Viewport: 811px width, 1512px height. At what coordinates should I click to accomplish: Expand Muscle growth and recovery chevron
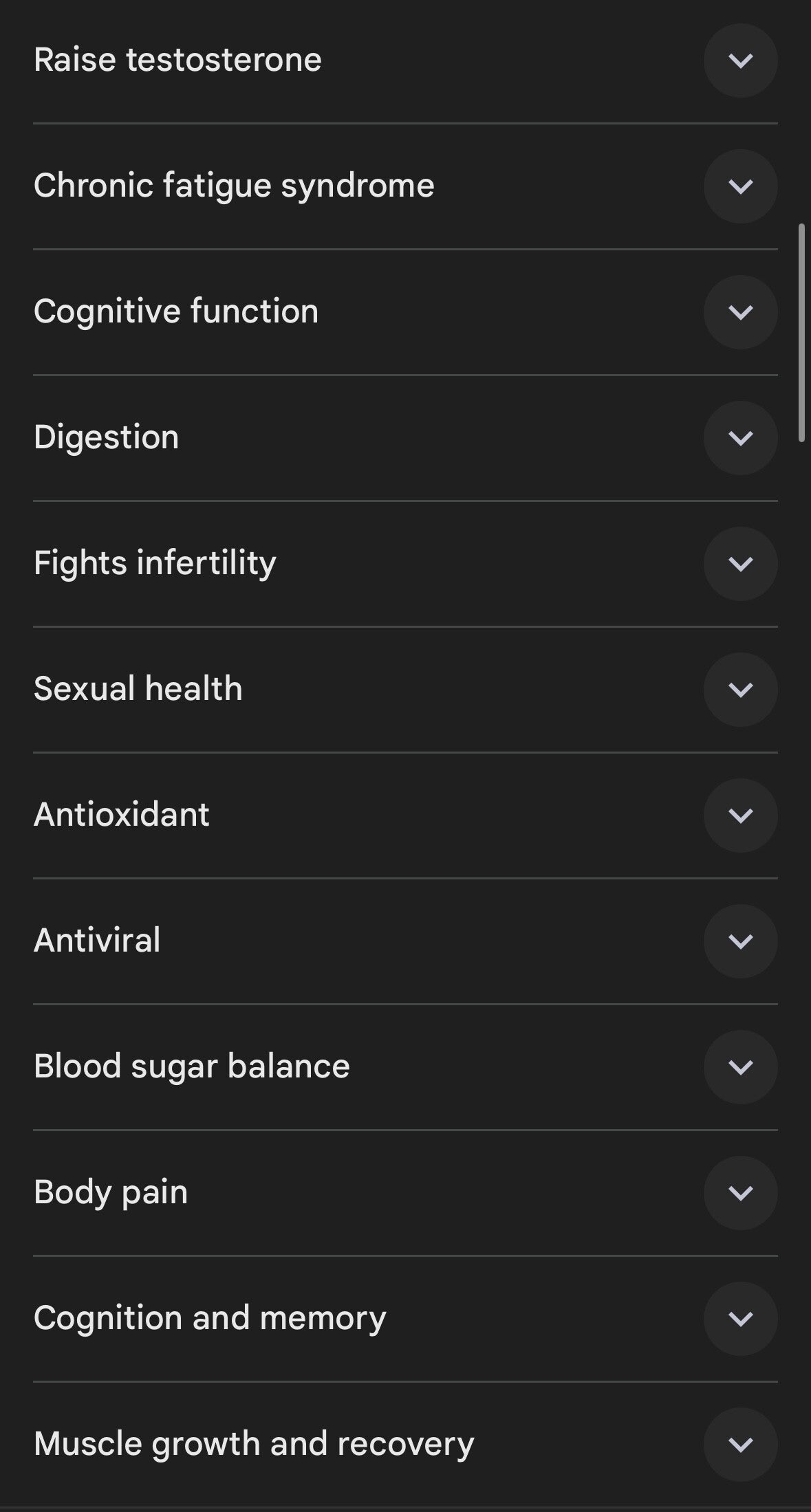click(740, 1445)
